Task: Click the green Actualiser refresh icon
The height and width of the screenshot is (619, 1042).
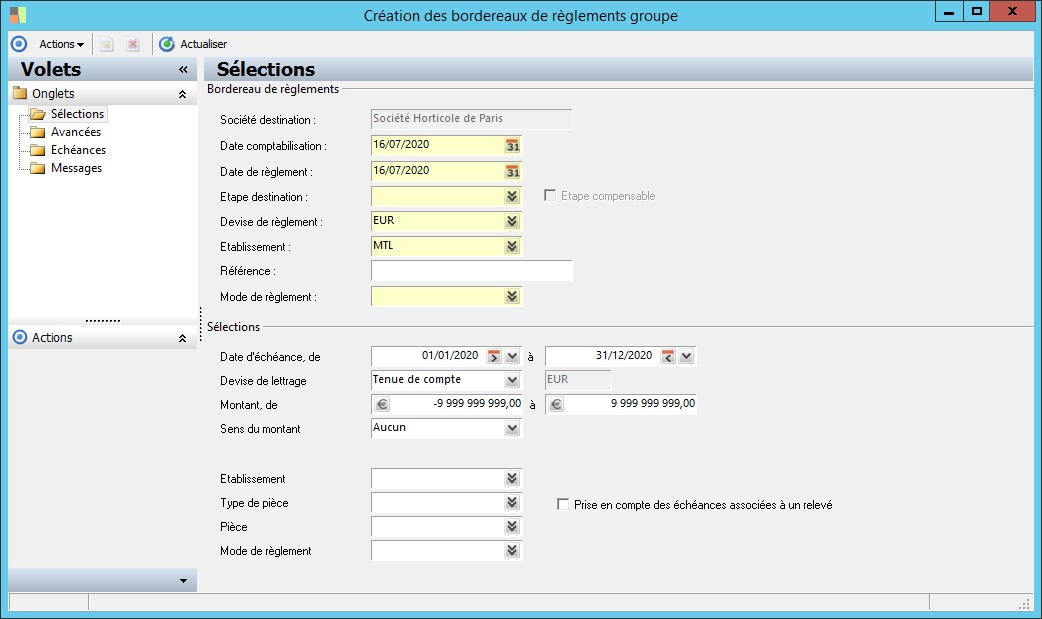Action: pyautogui.click(x=167, y=44)
